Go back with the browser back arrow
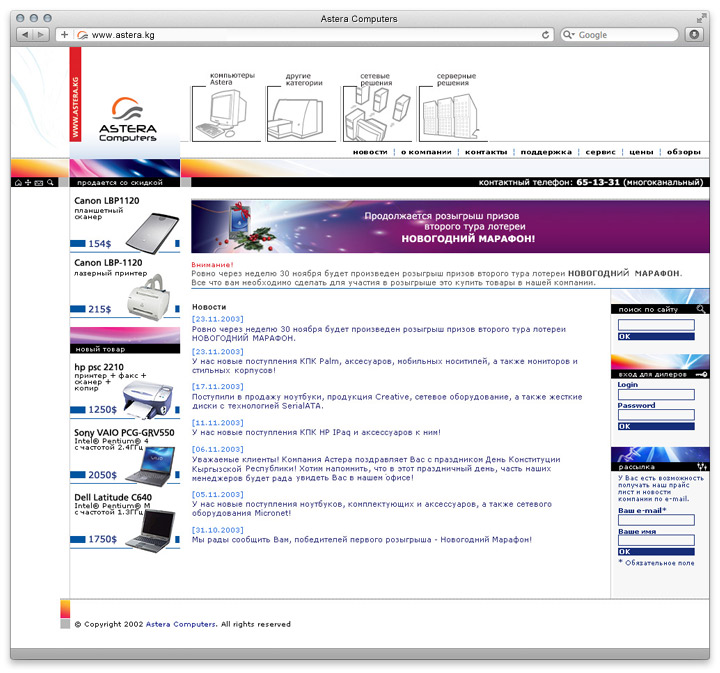 (25, 34)
